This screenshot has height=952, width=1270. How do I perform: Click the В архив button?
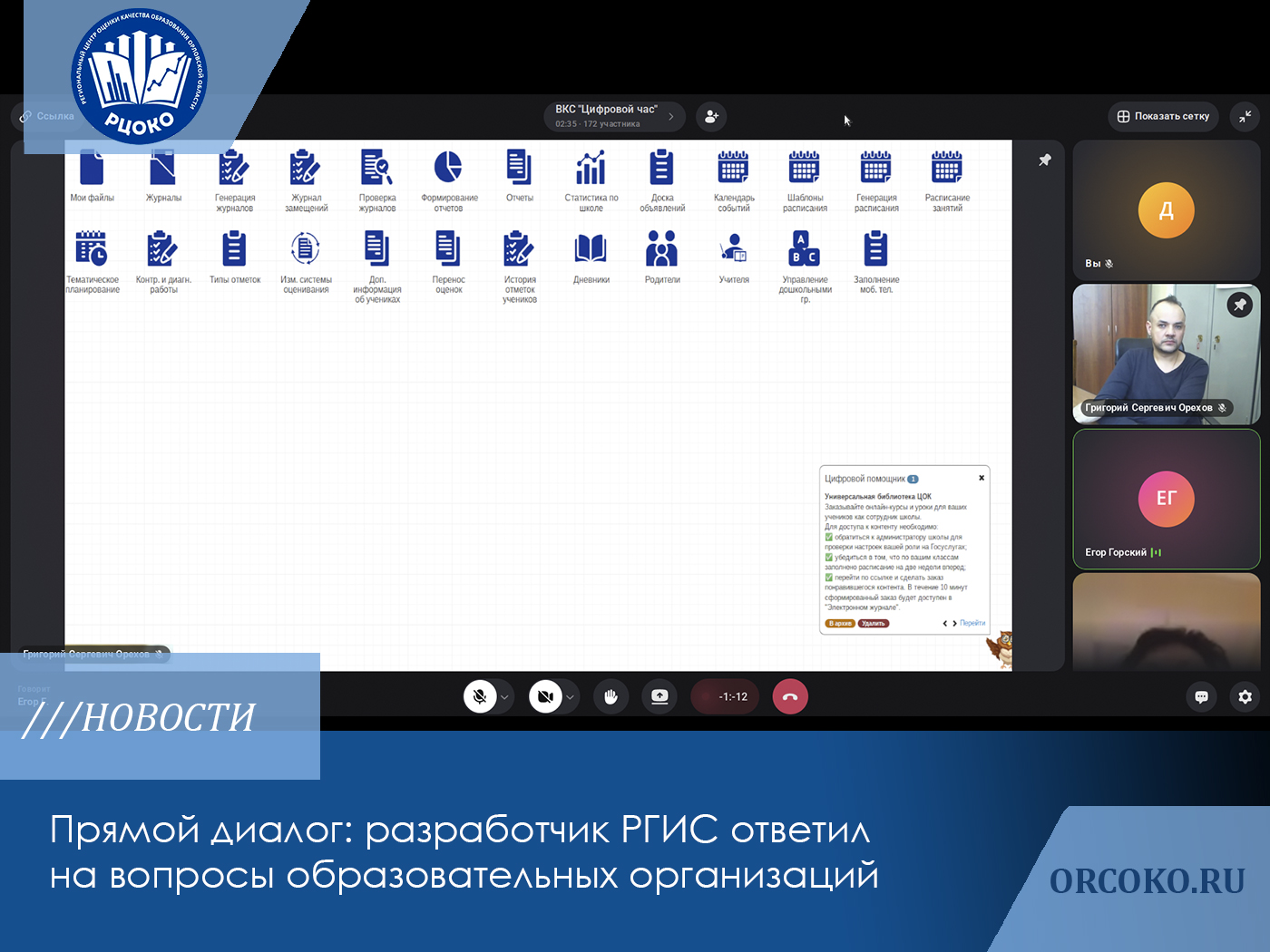pos(840,624)
